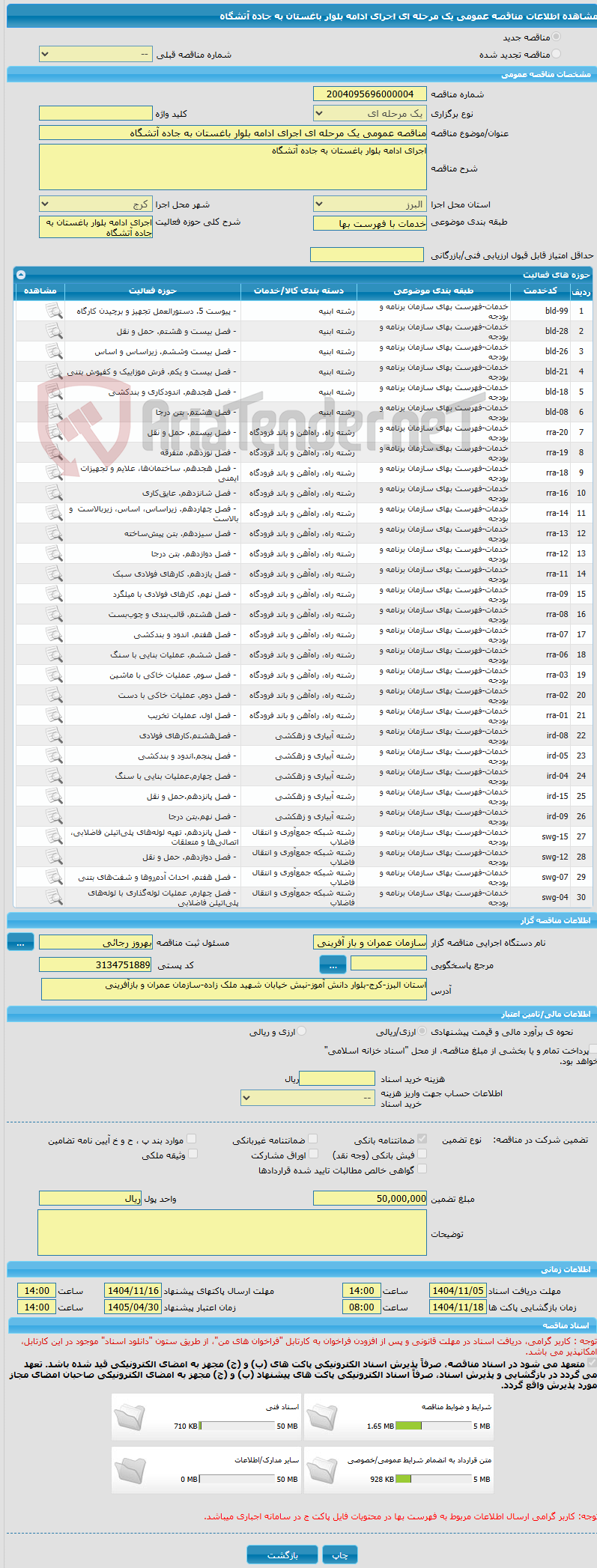
Task: Click the مبلغ تضمین field
Action: 370,1198
